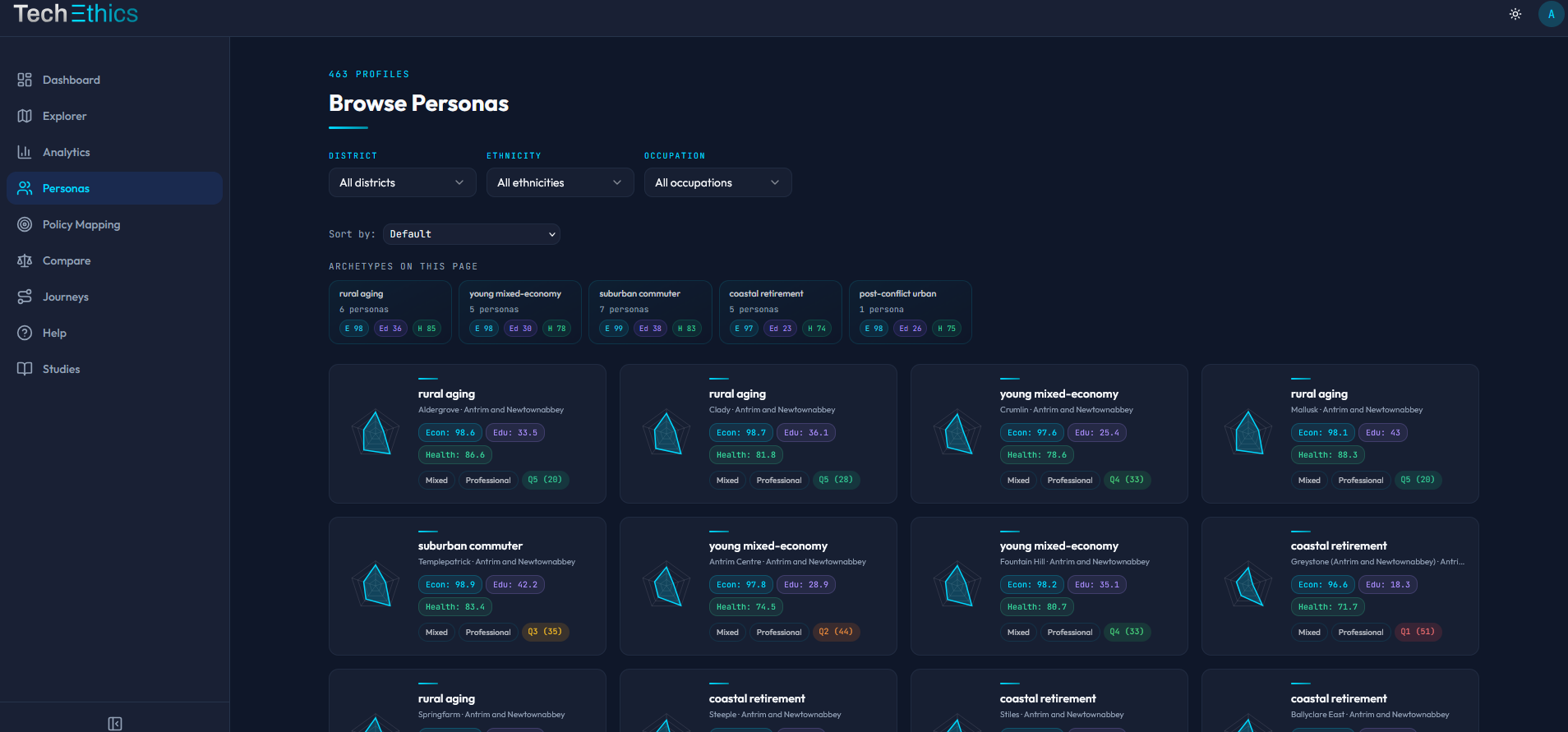Click Mixed tag on Crumlin card

pyautogui.click(x=1018, y=481)
